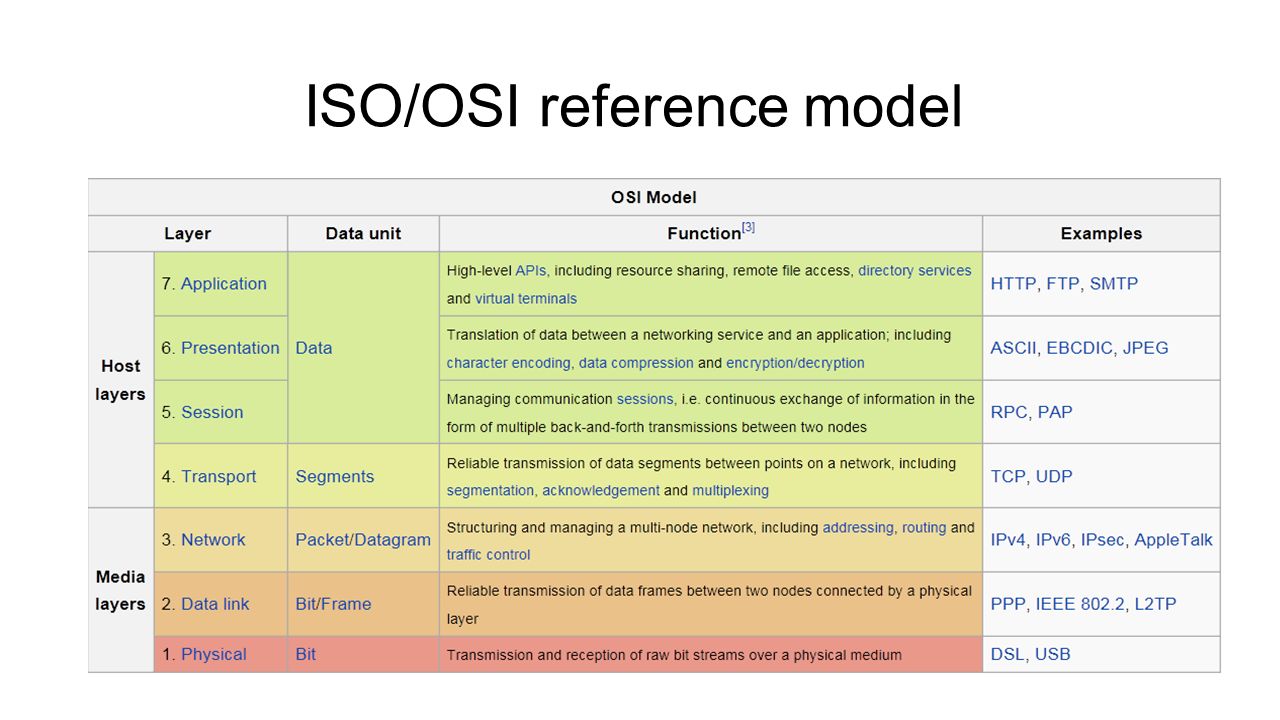Click the IEEE 802.2 link
This screenshot has height=720, width=1280.
click(x=1080, y=604)
